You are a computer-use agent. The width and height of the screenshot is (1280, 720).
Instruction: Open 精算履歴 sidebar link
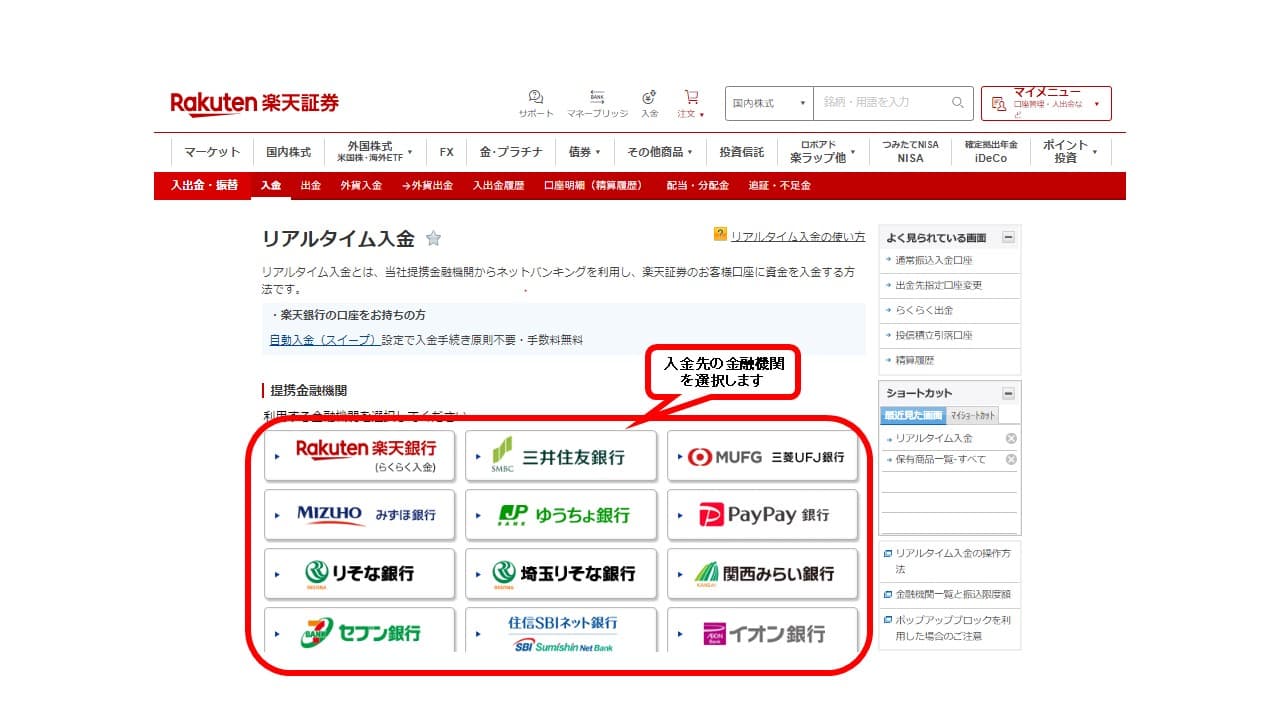coord(915,360)
